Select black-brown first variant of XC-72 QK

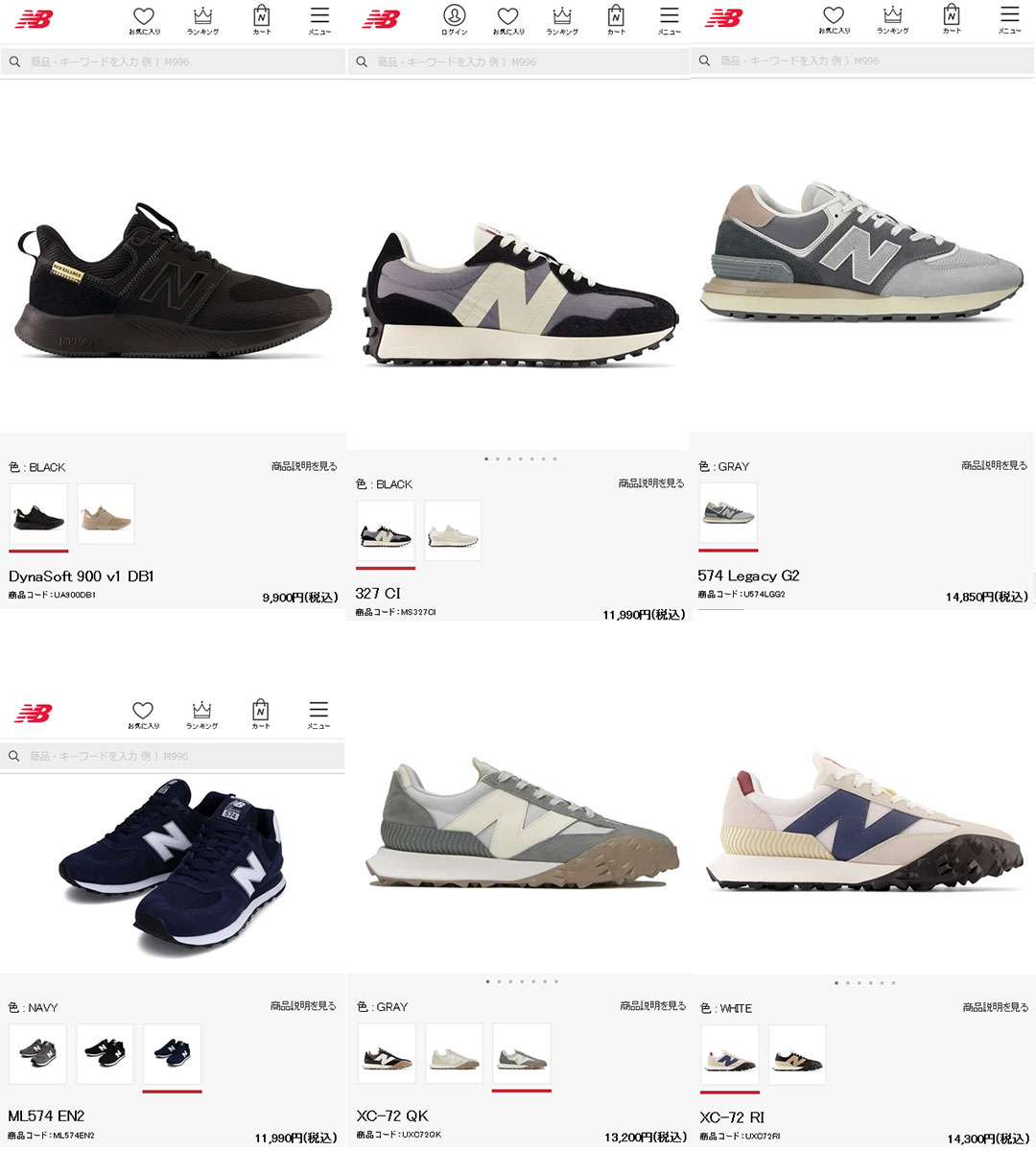pos(387,1053)
